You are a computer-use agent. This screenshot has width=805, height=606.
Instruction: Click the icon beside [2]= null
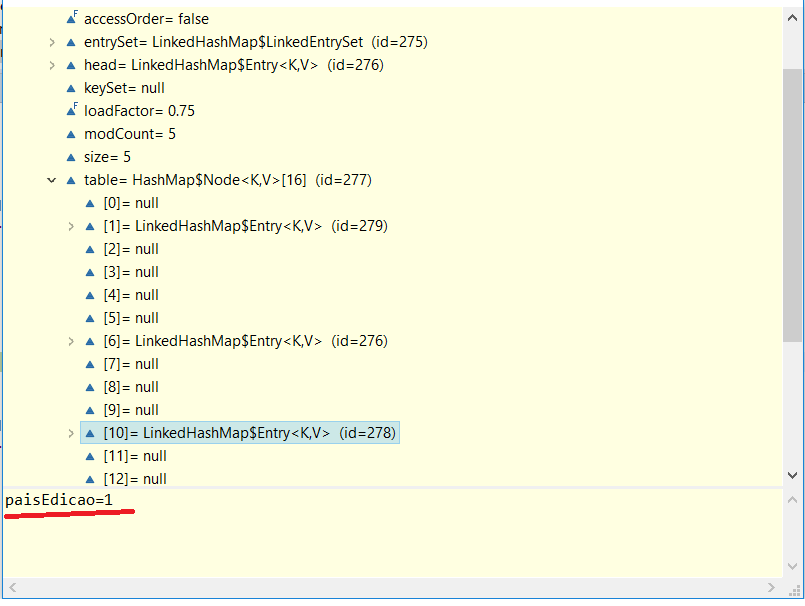[x=90, y=250]
